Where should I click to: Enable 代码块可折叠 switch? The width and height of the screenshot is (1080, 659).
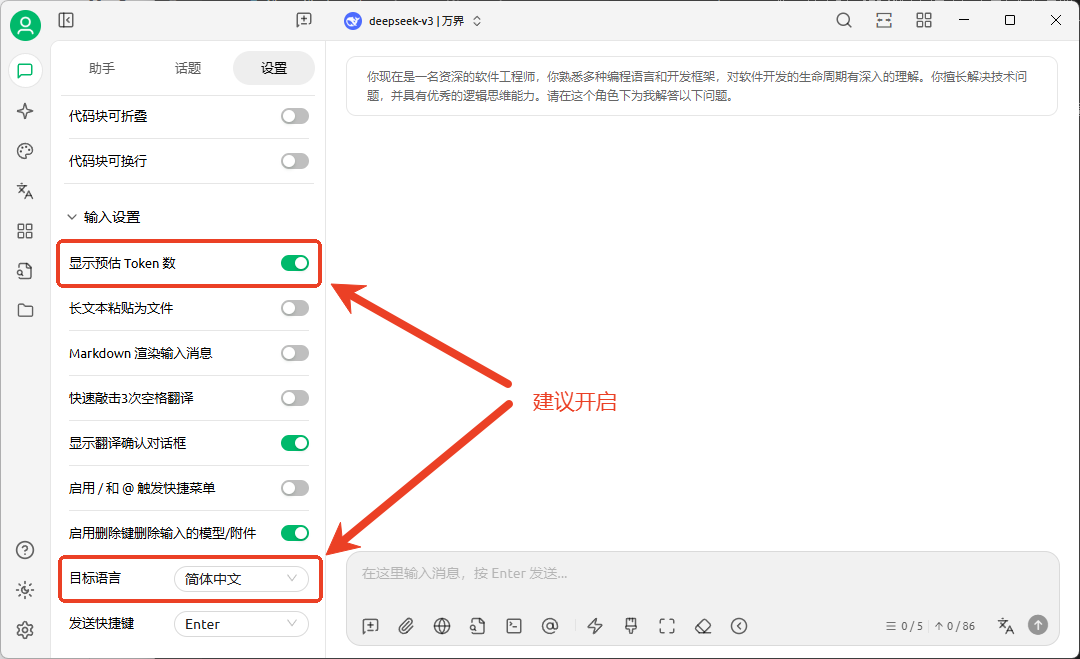[x=295, y=116]
